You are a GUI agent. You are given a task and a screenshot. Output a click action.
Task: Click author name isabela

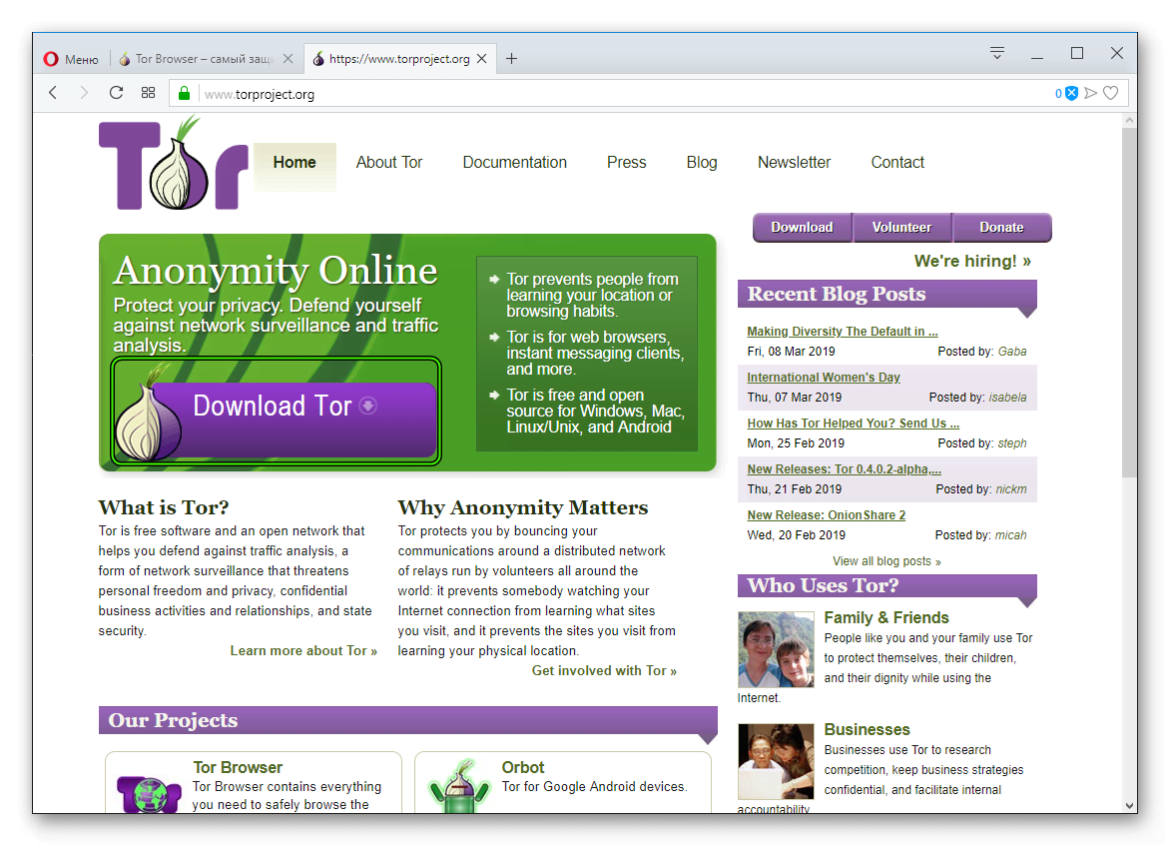pos(1007,398)
